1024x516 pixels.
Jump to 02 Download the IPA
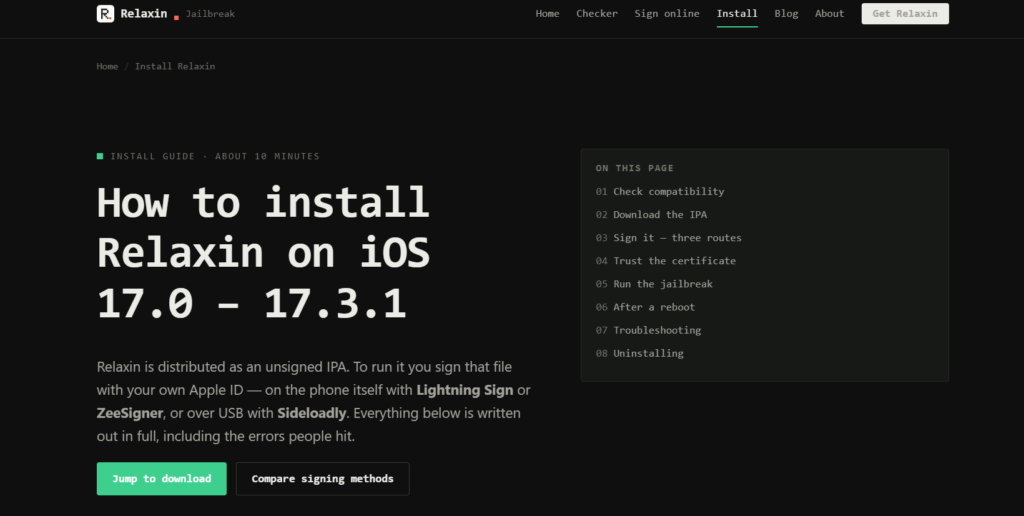pos(651,214)
